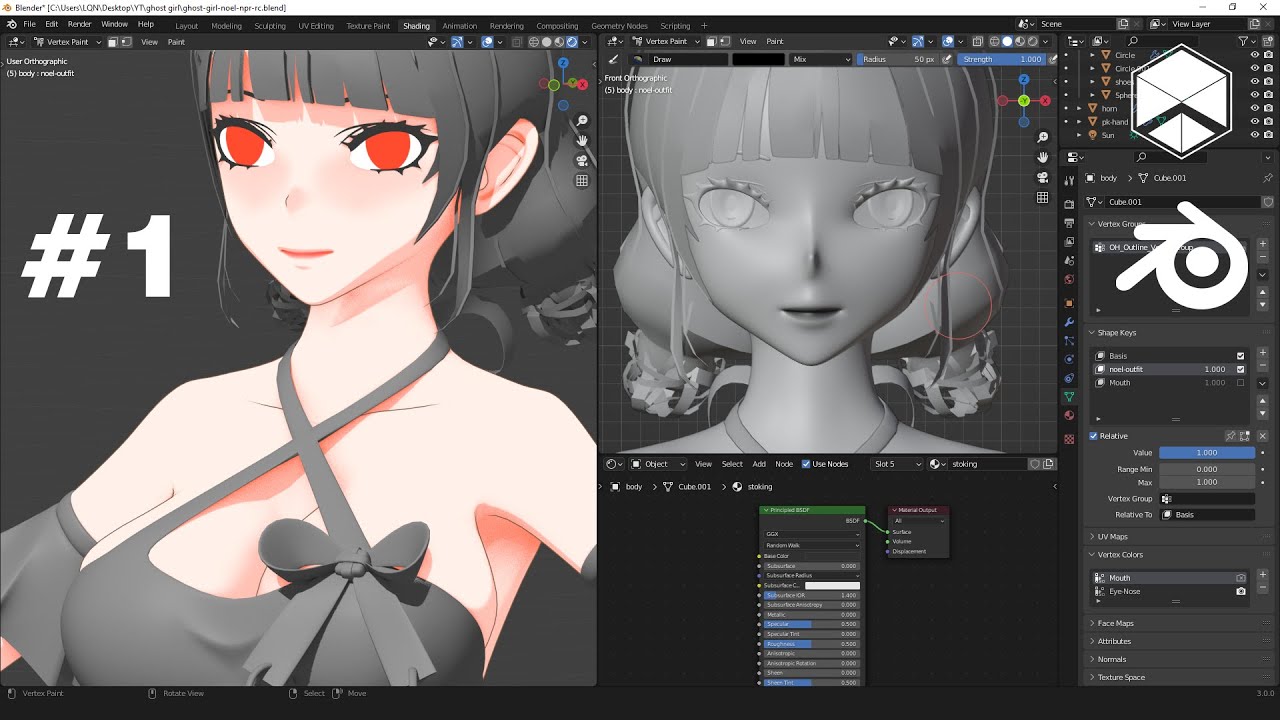Add new vertex color layer plus button
This screenshot has width=1280, height=720.
(1262, 575)
